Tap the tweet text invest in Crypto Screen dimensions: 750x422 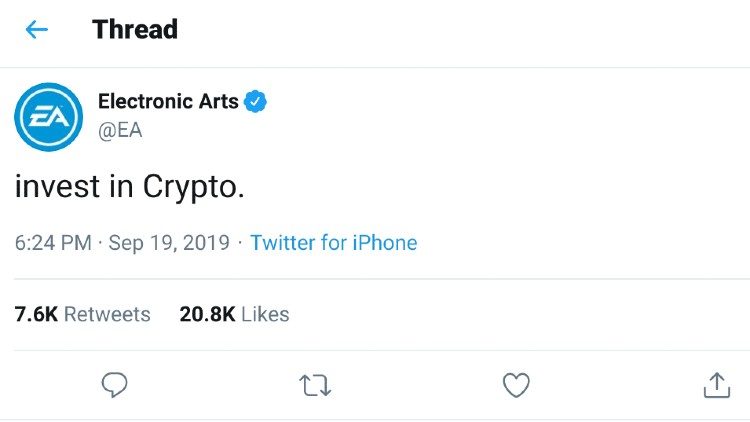130,186
